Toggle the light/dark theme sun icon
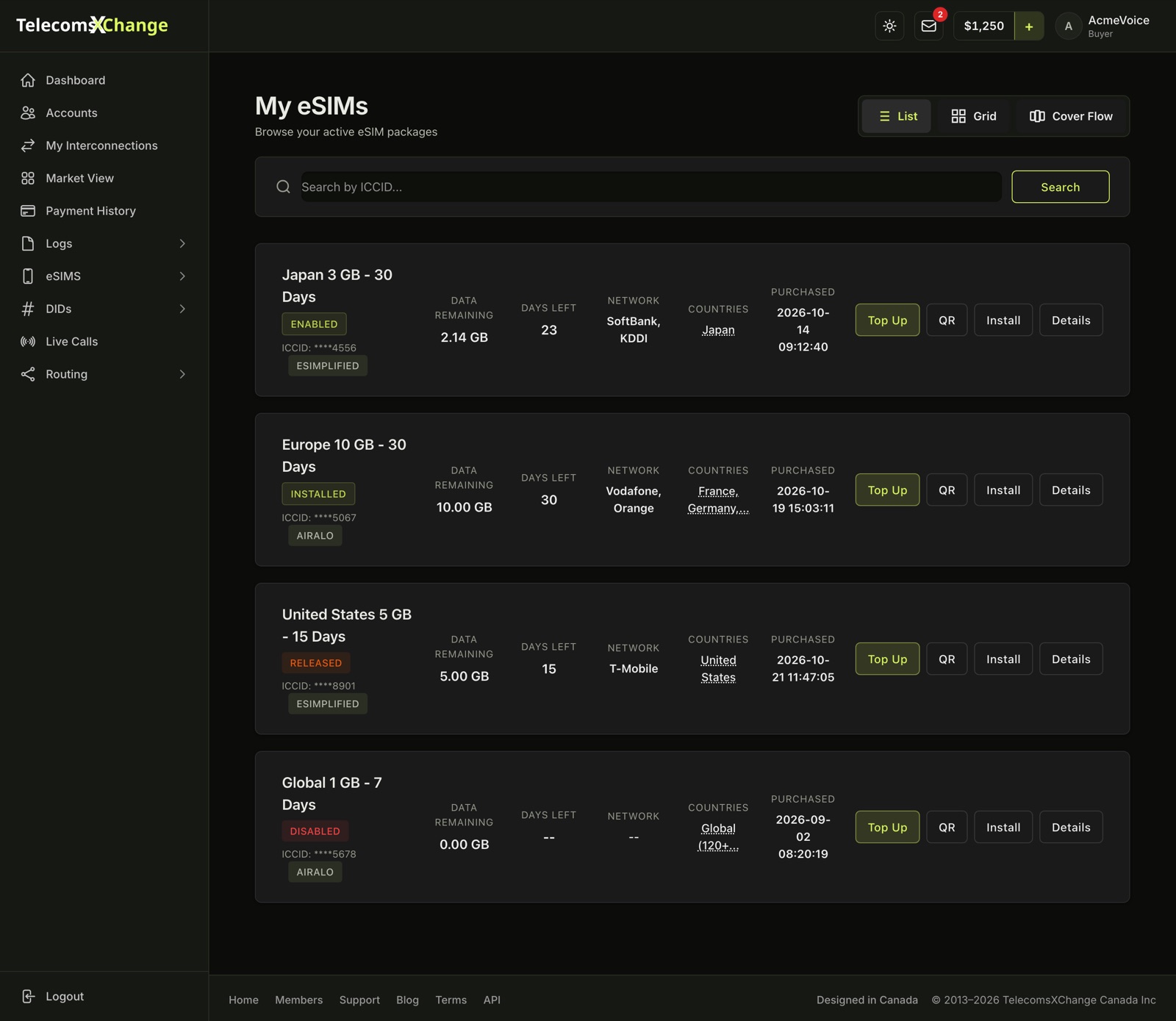 pos(889,26)
